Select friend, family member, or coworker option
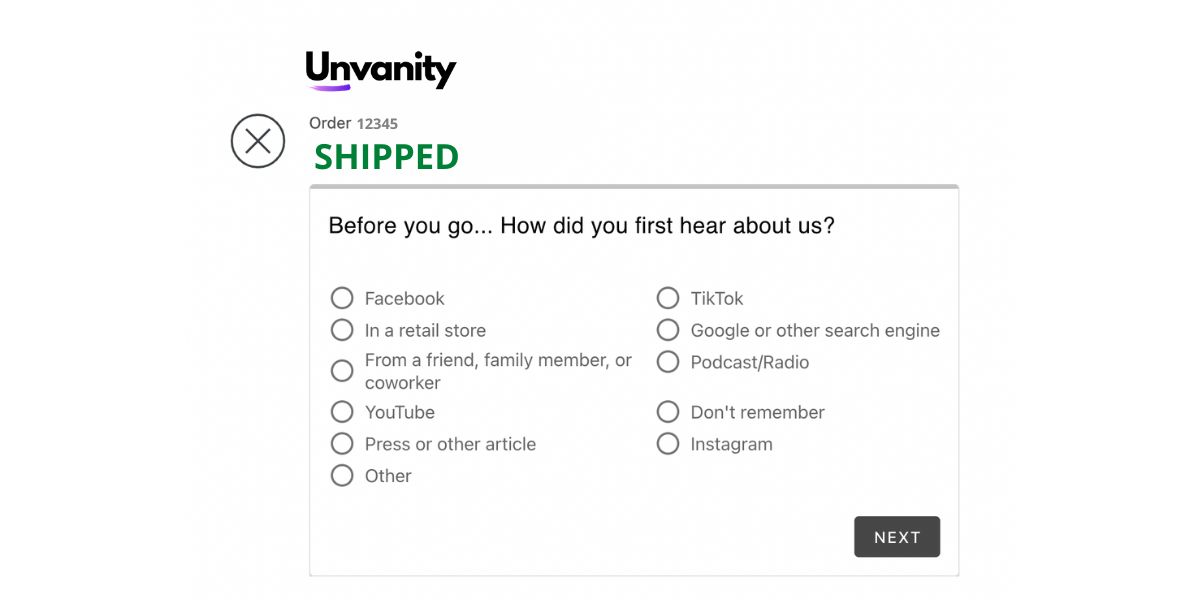Screen dimensions: 1200x600 (342, 371)
